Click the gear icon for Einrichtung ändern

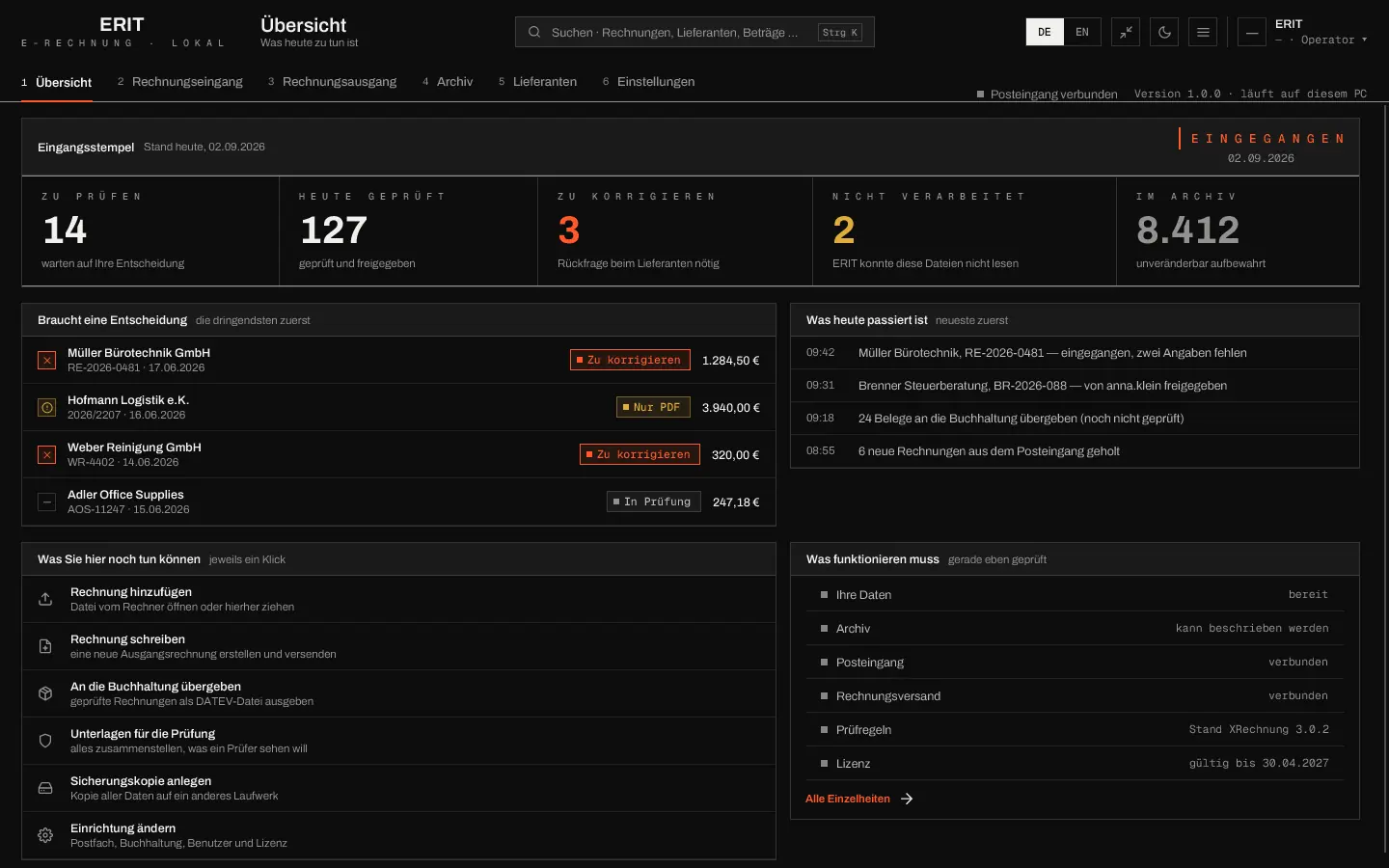pos(45,835)
